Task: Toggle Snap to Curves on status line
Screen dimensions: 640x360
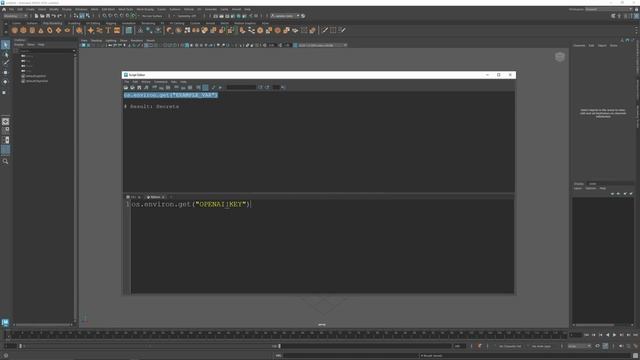Action: coord(110,16)
